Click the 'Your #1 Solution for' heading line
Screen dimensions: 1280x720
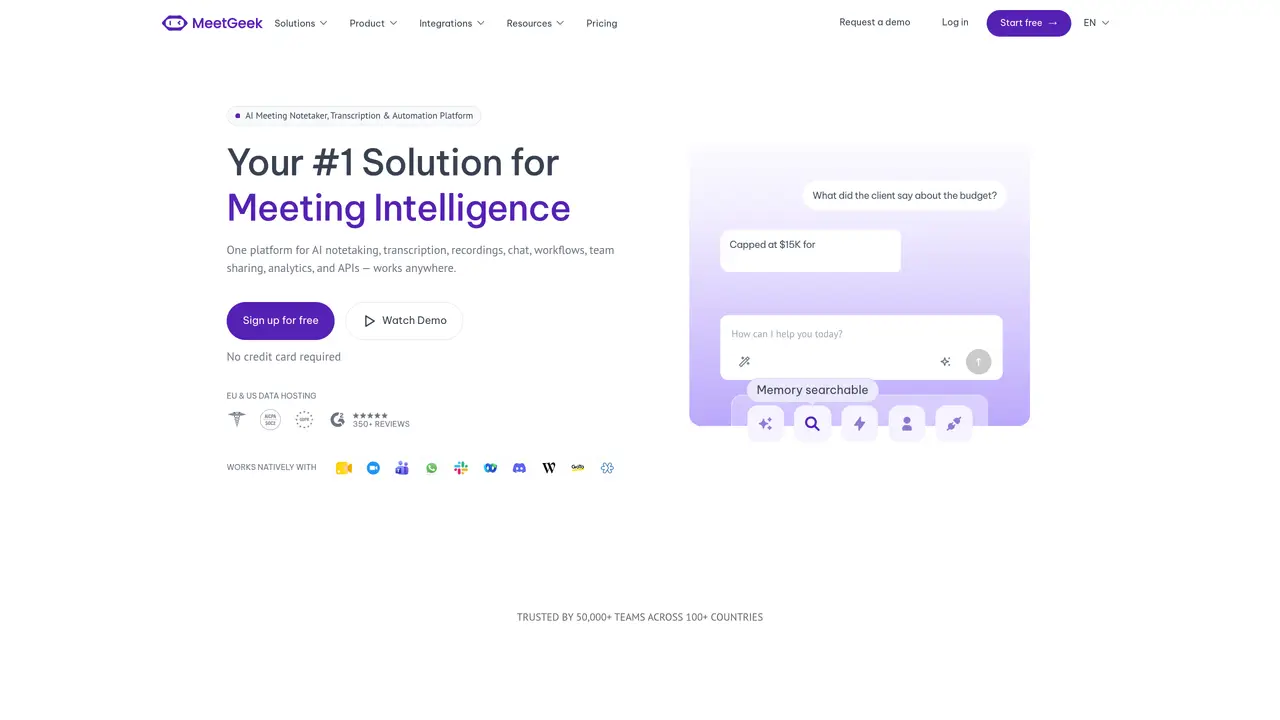tap(393, 162)
